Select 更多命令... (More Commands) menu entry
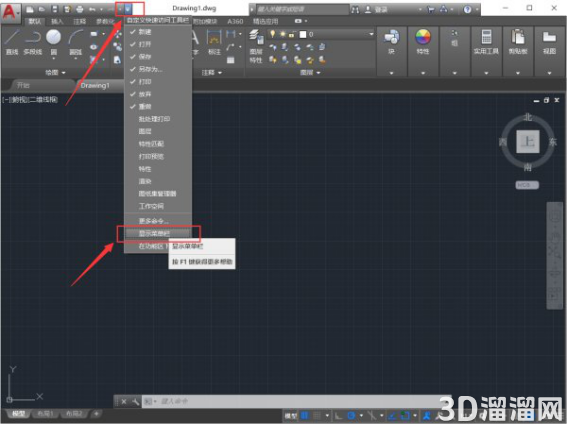Image resolution: width=567 pixels, height=425 pixels. point(158,220)
